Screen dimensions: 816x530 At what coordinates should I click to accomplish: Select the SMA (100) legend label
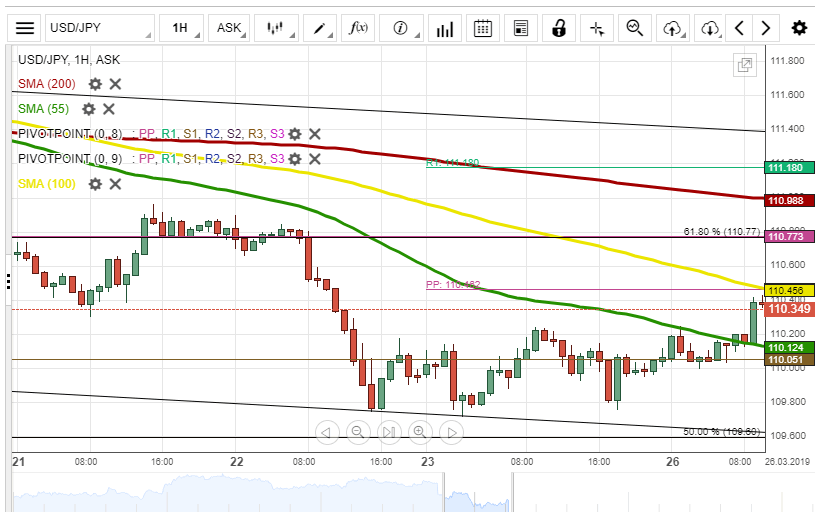coord(47,184)
